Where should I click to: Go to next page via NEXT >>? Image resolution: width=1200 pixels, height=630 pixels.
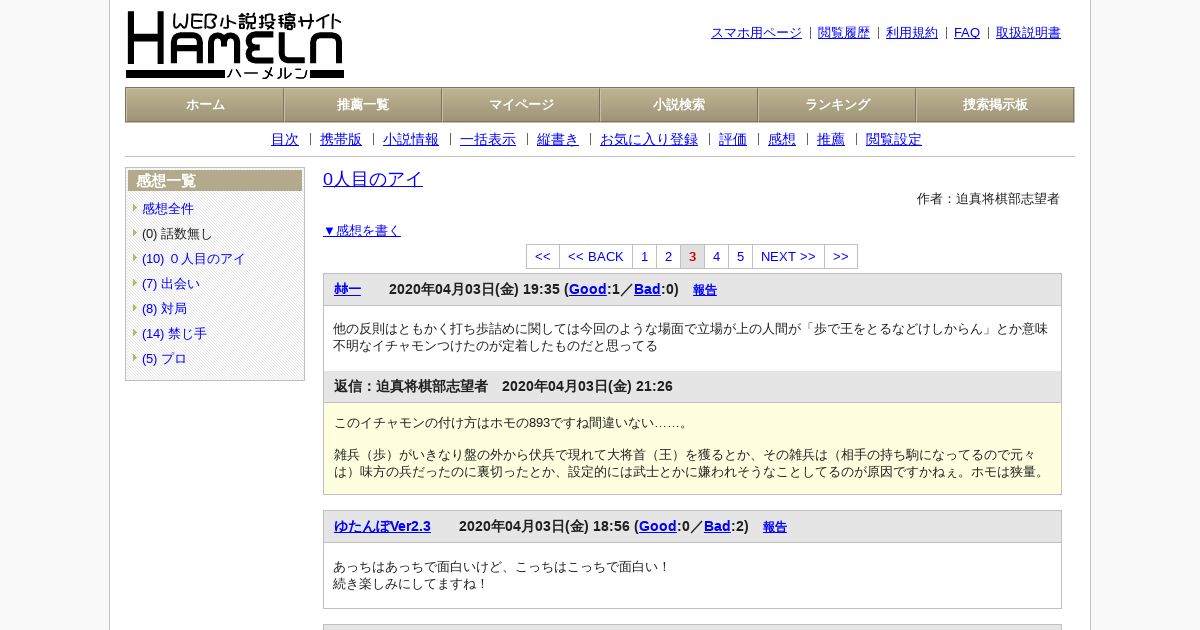tap(788, 256)
